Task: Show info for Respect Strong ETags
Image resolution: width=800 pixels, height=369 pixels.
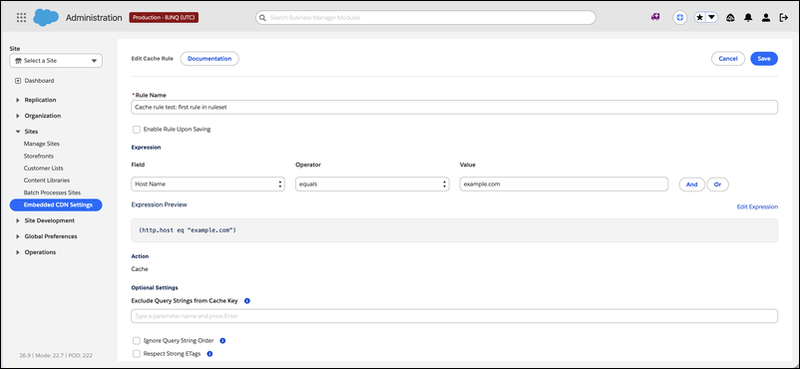Action: pyautogui.click(x=209, y=353)
